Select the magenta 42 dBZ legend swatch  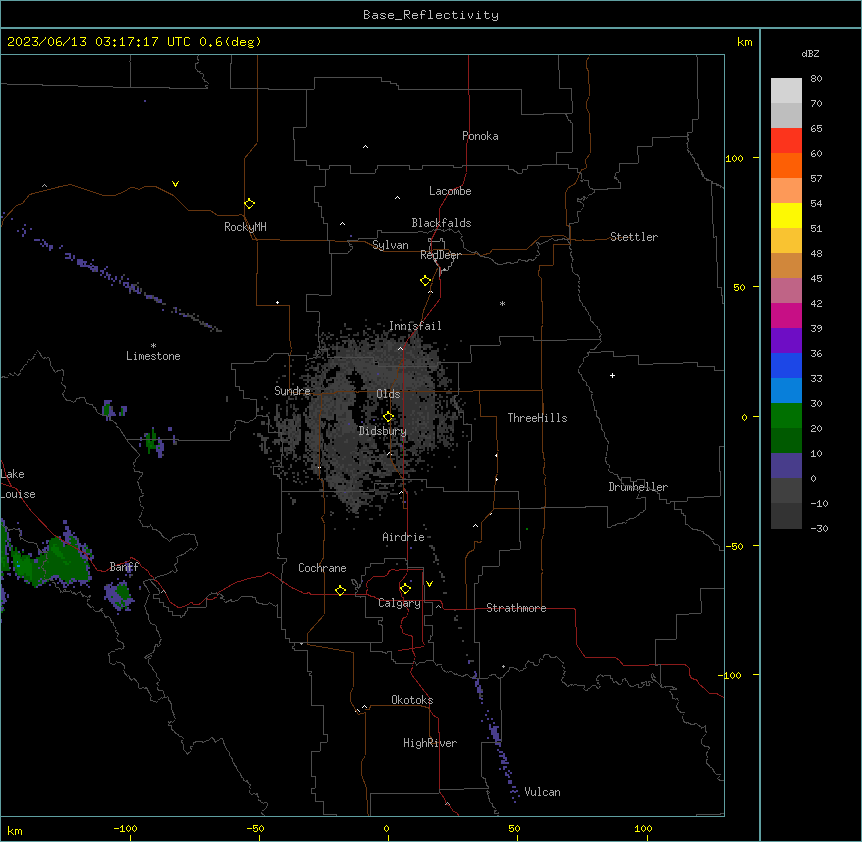click(786, 315)
